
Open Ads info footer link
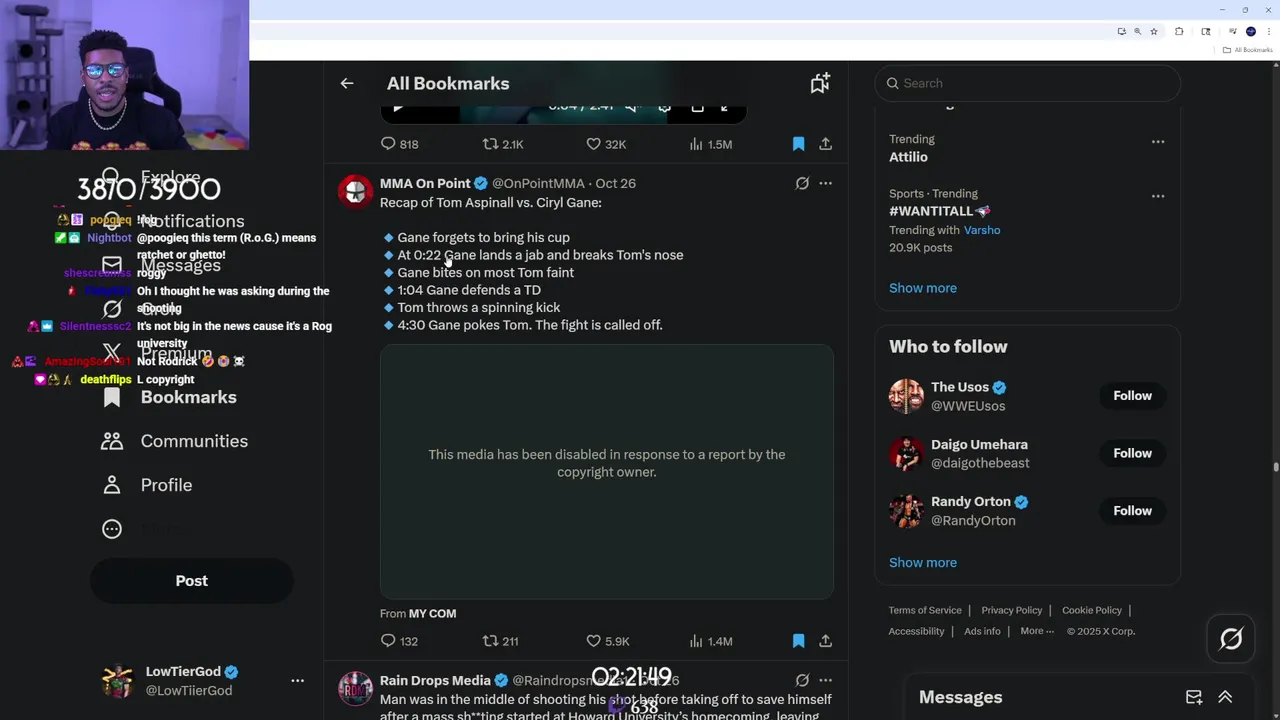click(982, 631)
